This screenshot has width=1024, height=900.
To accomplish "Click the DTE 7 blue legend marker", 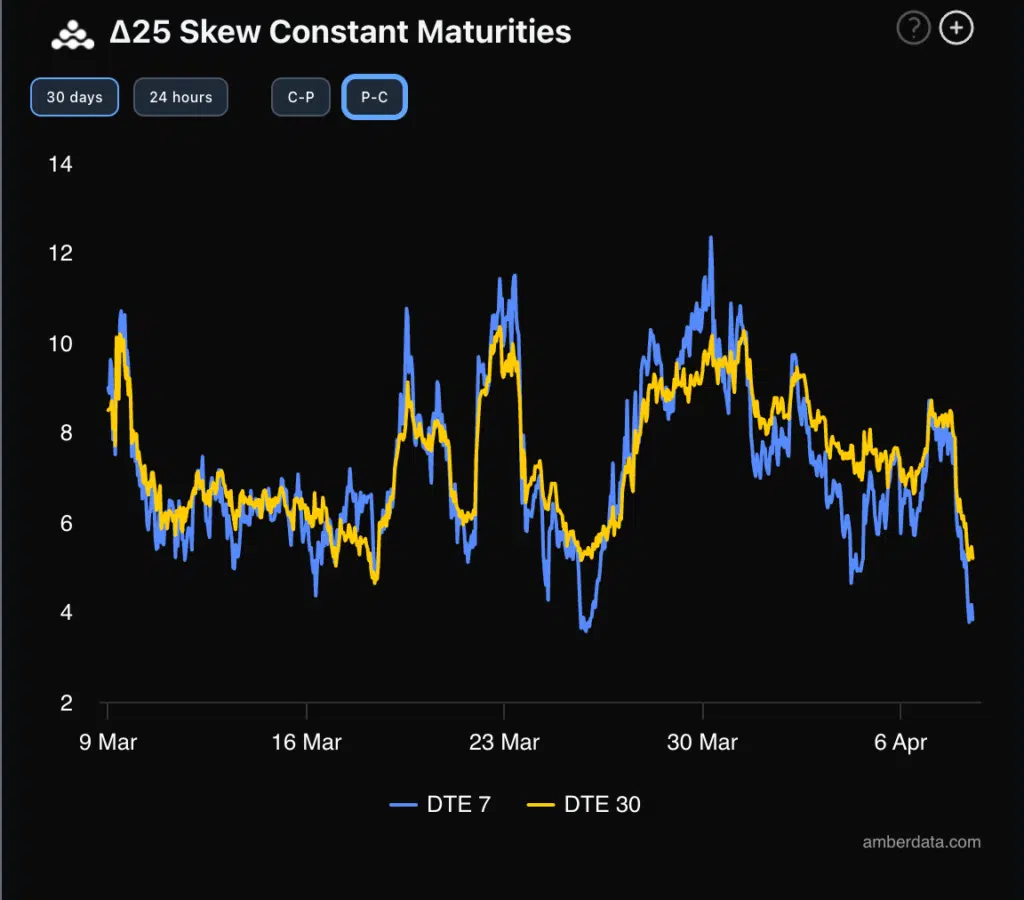I will (405, 804).
